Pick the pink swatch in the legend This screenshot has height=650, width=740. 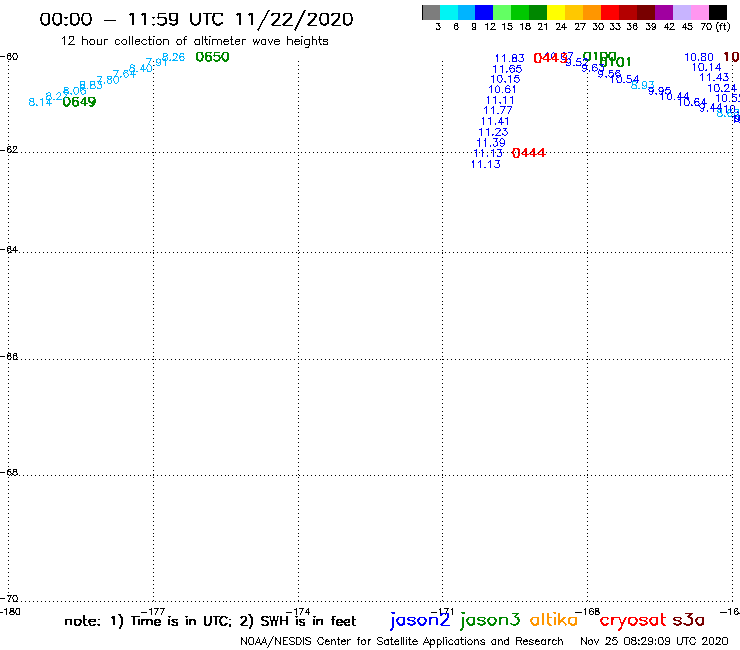click(x=700, y=12)
